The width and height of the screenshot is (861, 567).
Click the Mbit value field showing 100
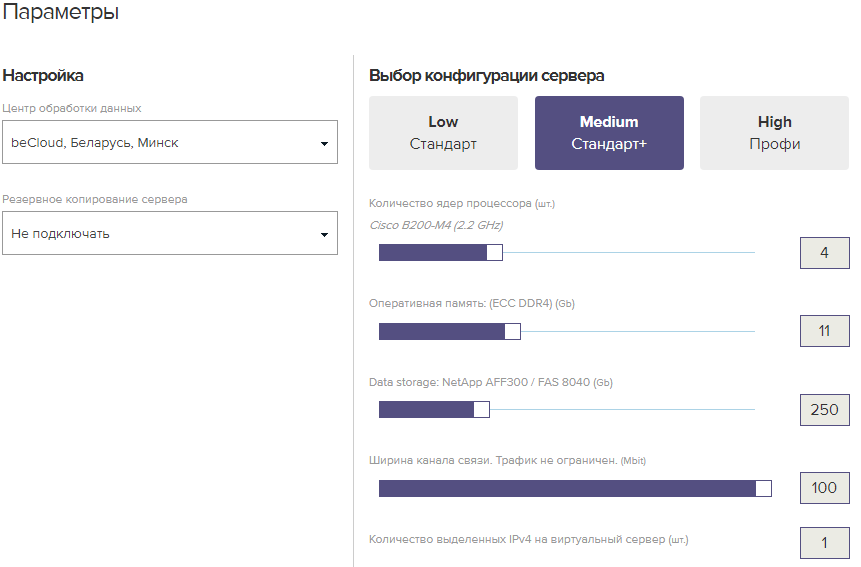(824, 488)
